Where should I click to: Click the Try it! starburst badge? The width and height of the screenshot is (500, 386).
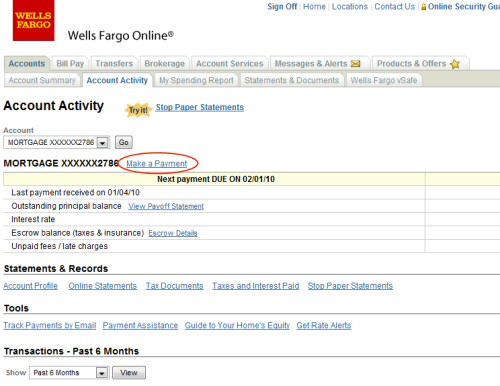point(138,110)
